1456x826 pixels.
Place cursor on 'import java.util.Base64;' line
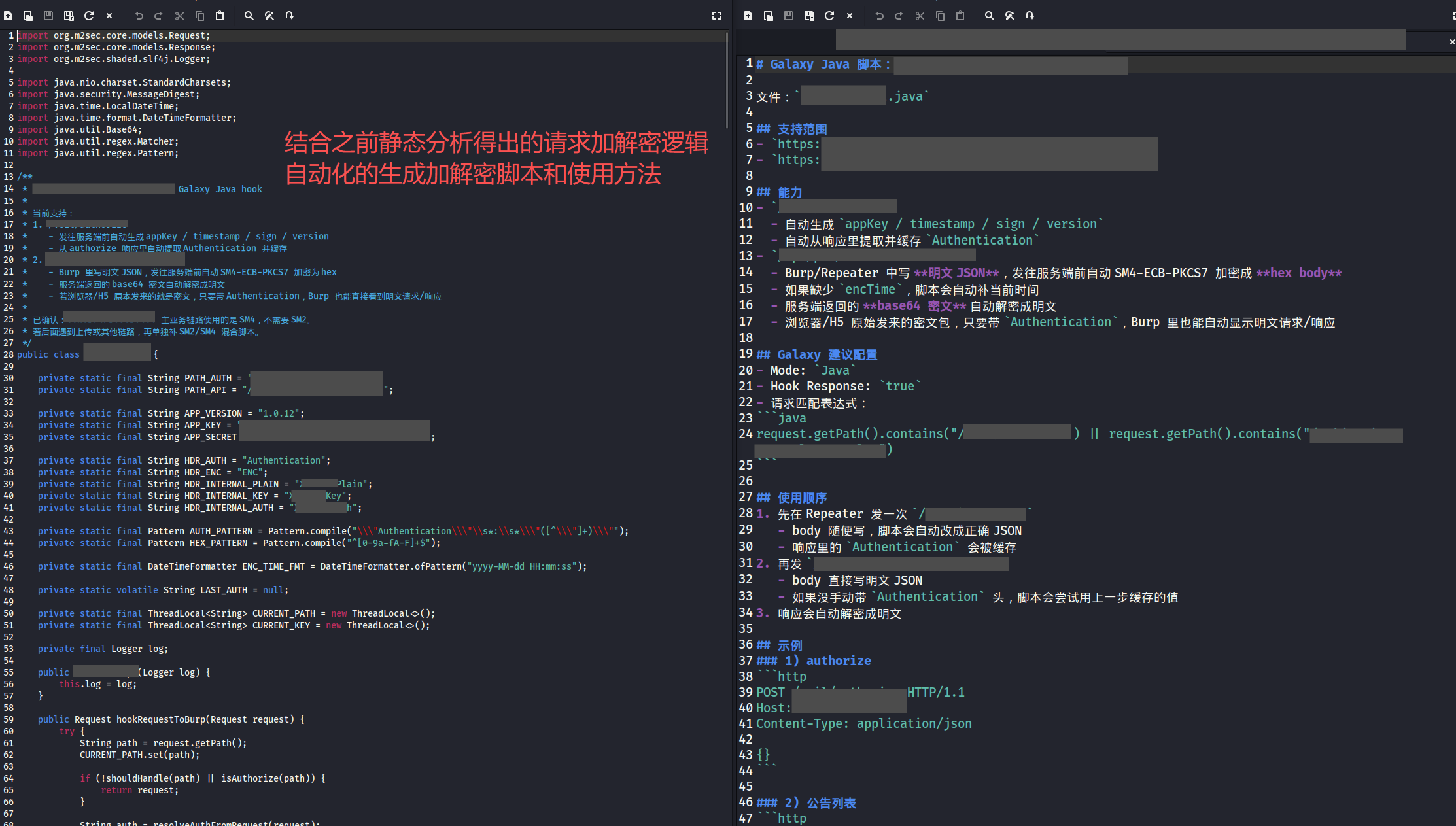click(80, 129)
